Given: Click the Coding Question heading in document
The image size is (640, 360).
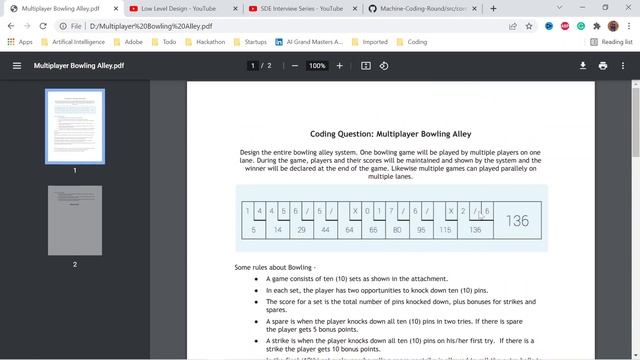Looking at the screenshot, I should 391,134.
